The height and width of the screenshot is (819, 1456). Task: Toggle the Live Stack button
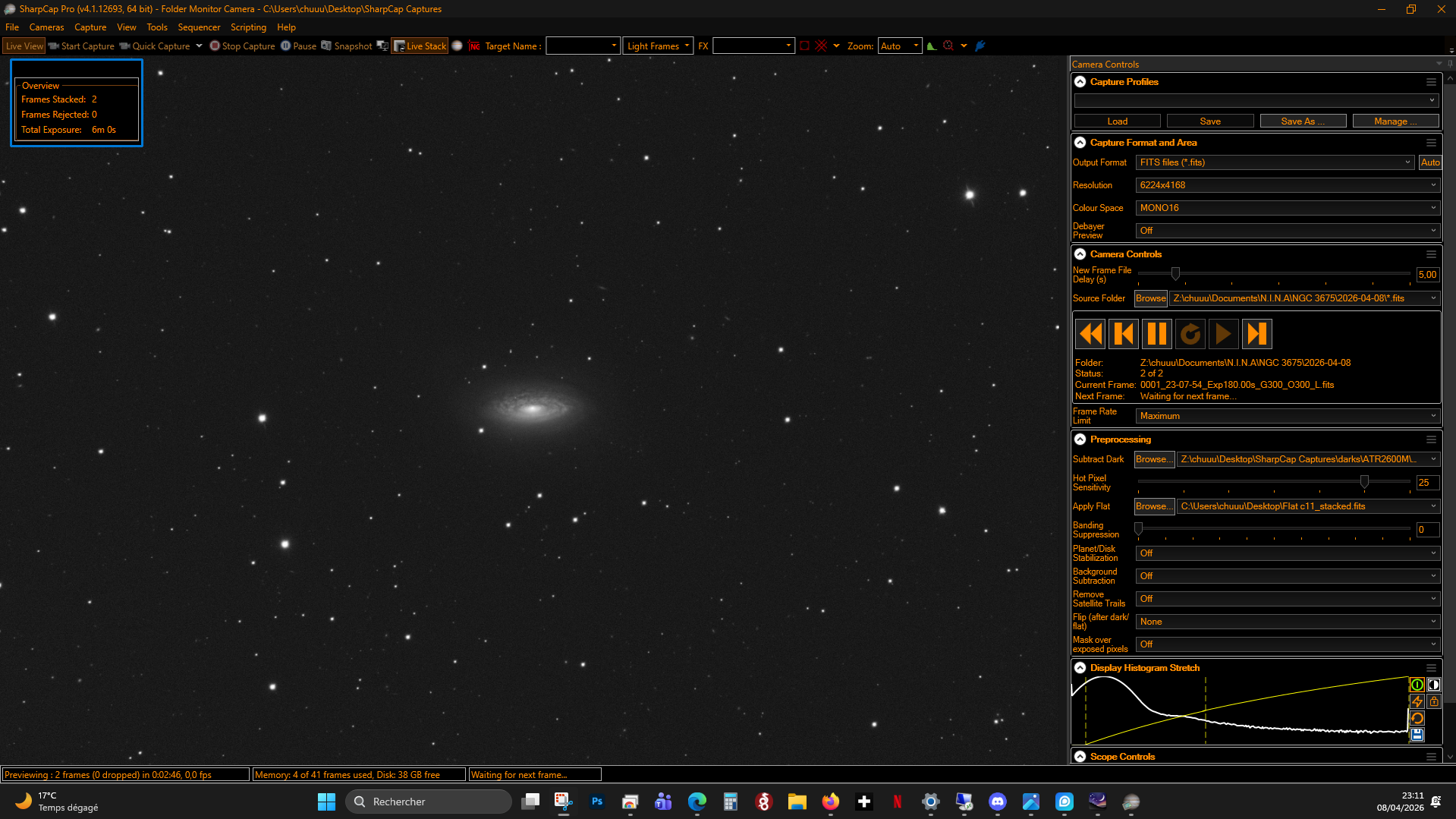pyautogui.click(x=420, y=46)
